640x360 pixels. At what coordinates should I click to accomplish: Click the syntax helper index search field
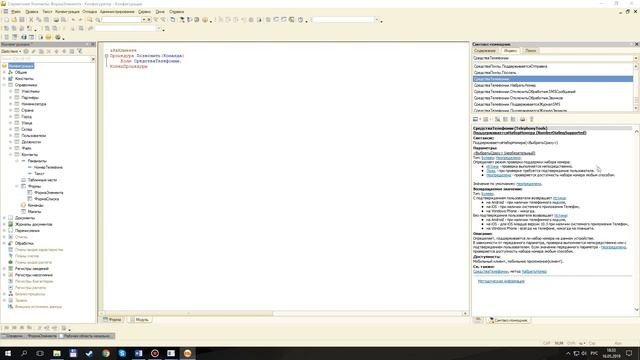click(553, 58)
